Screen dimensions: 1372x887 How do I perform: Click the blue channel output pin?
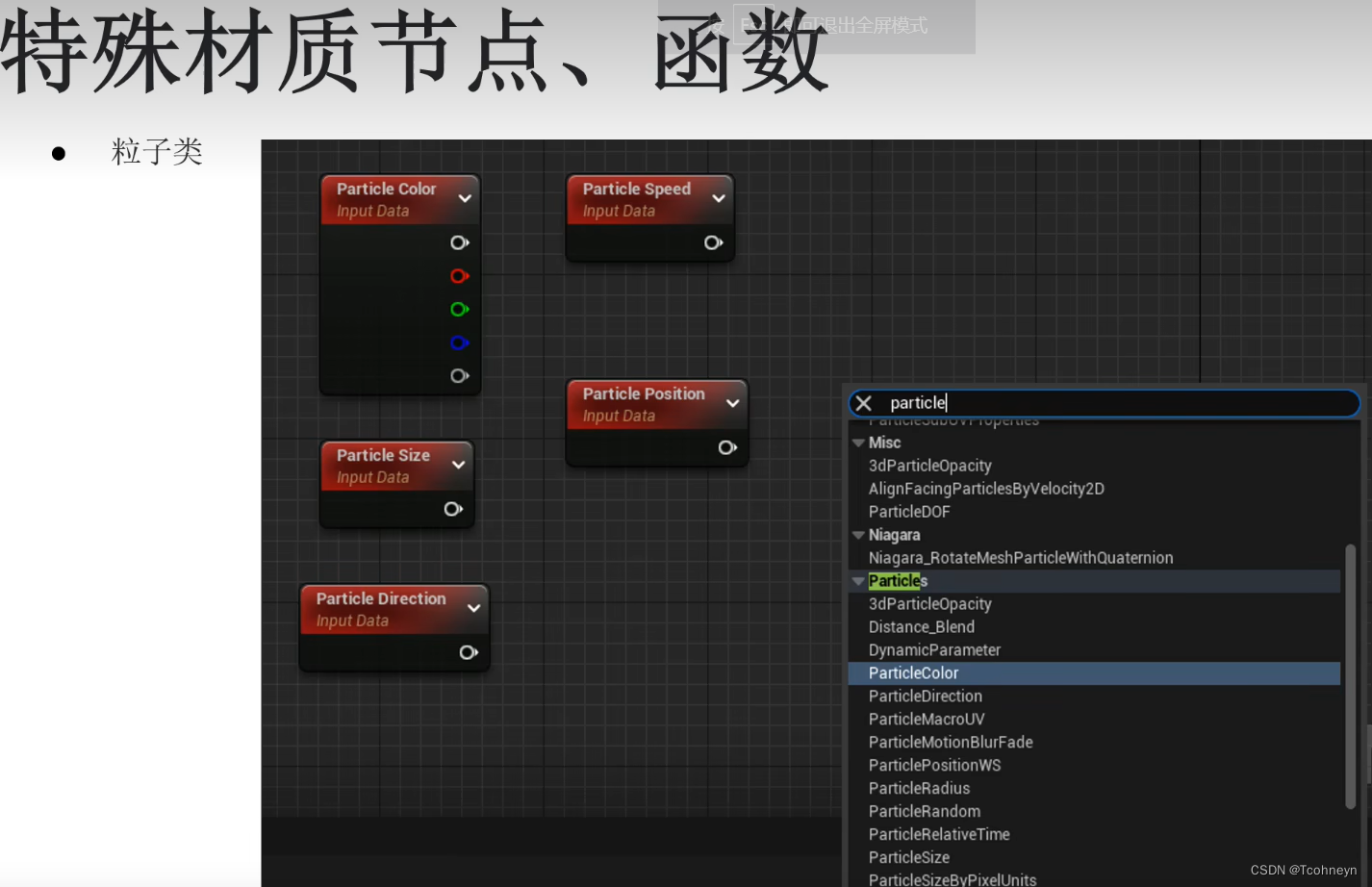[x=460, y=342]
